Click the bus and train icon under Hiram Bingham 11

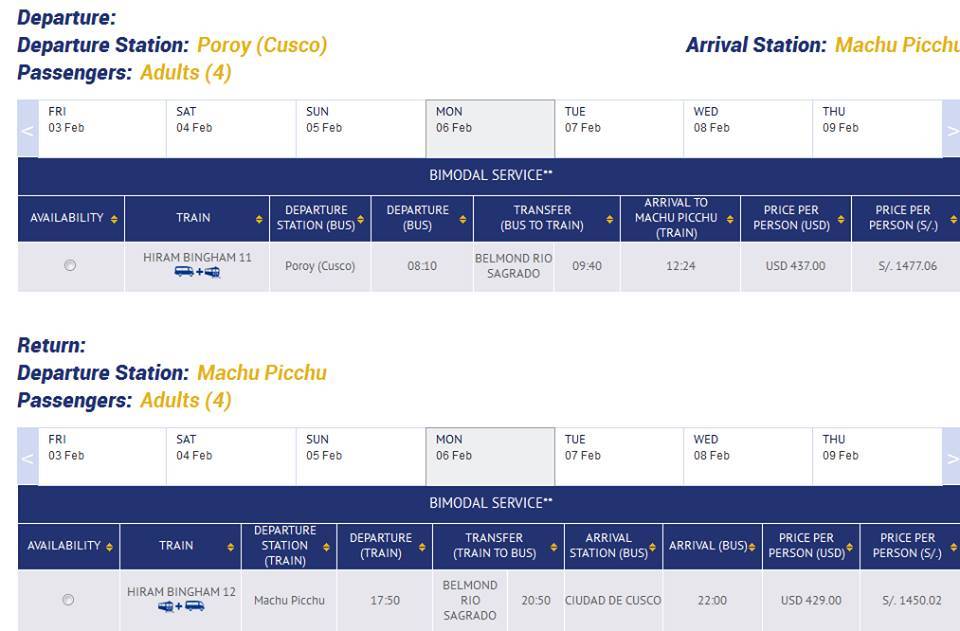point(197,272)
